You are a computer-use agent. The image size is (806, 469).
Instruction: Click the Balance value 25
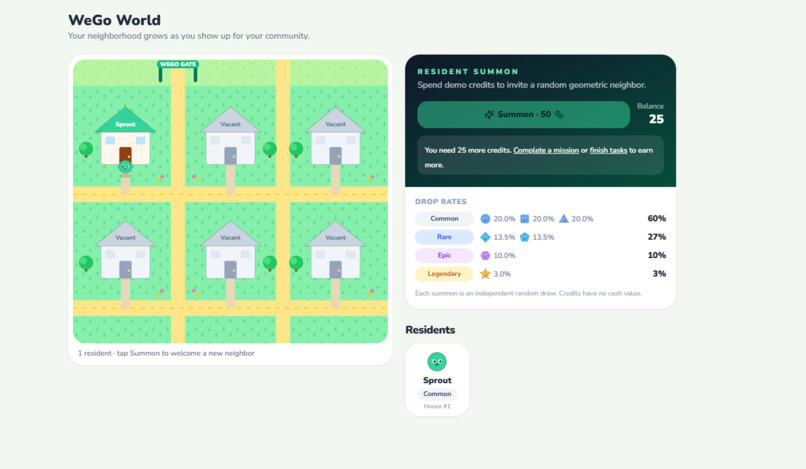coord(656,119)
